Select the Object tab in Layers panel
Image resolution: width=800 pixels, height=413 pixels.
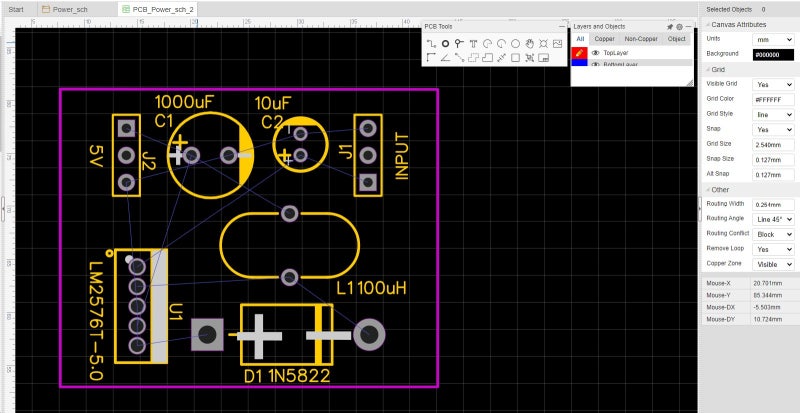tap(677, 39)
